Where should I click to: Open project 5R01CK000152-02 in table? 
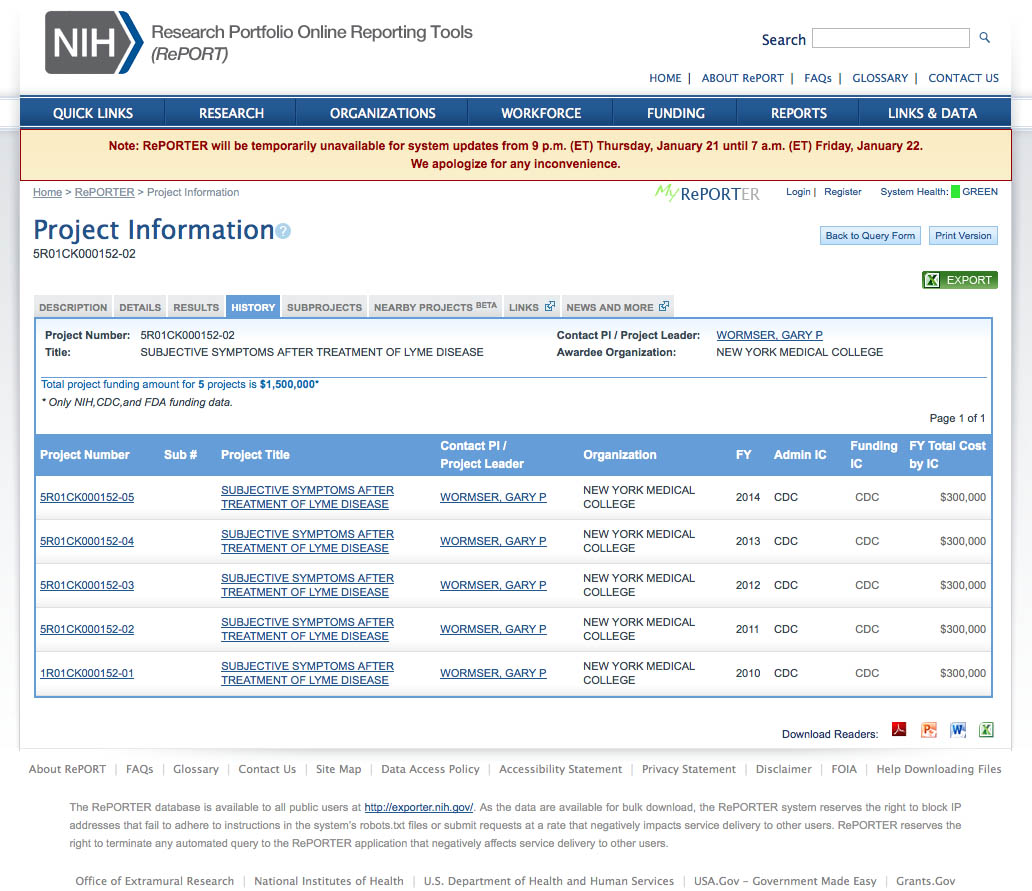pyautogui.click(x=87, y=630)
